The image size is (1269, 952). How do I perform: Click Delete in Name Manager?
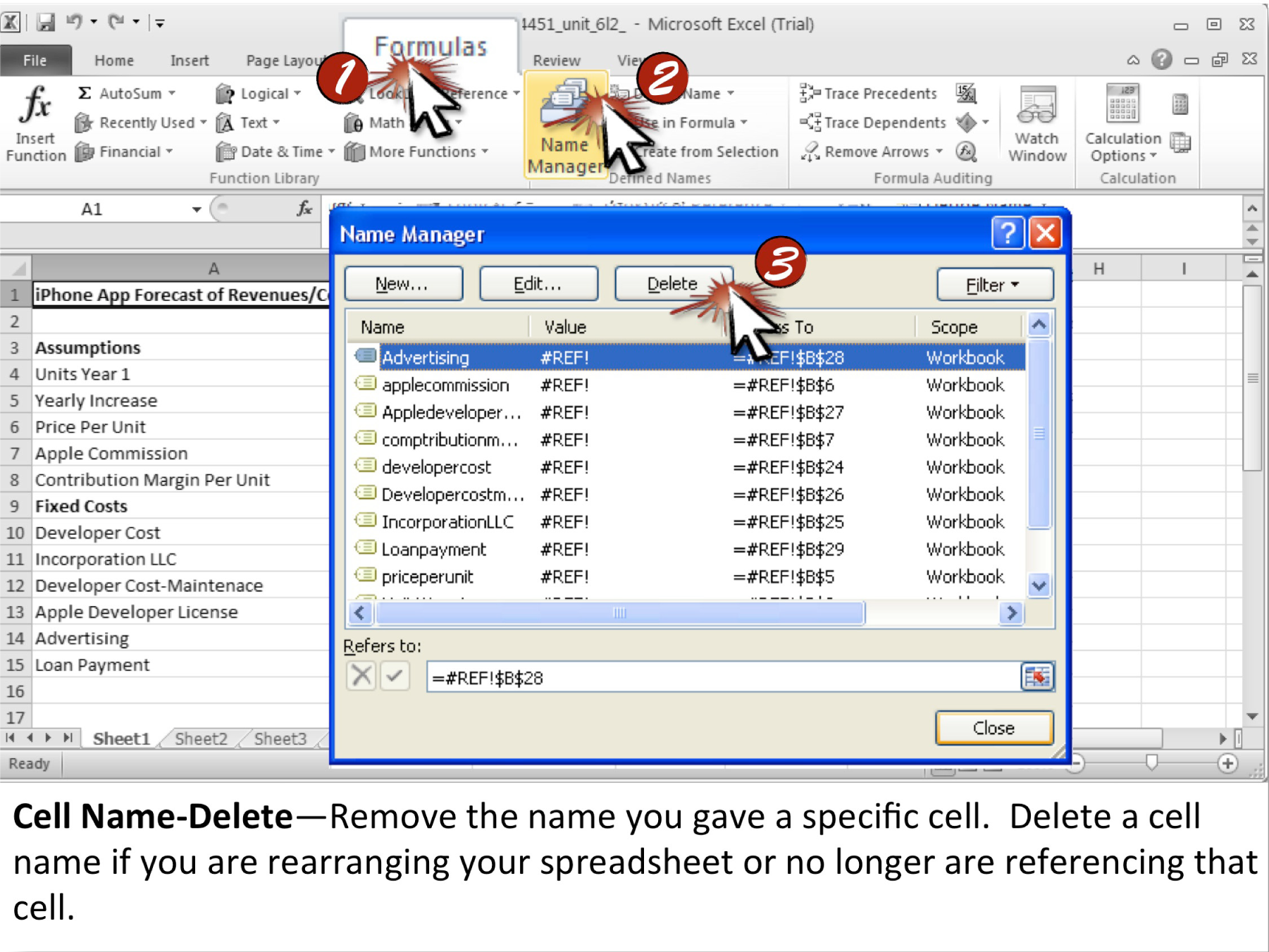[673, 284]
